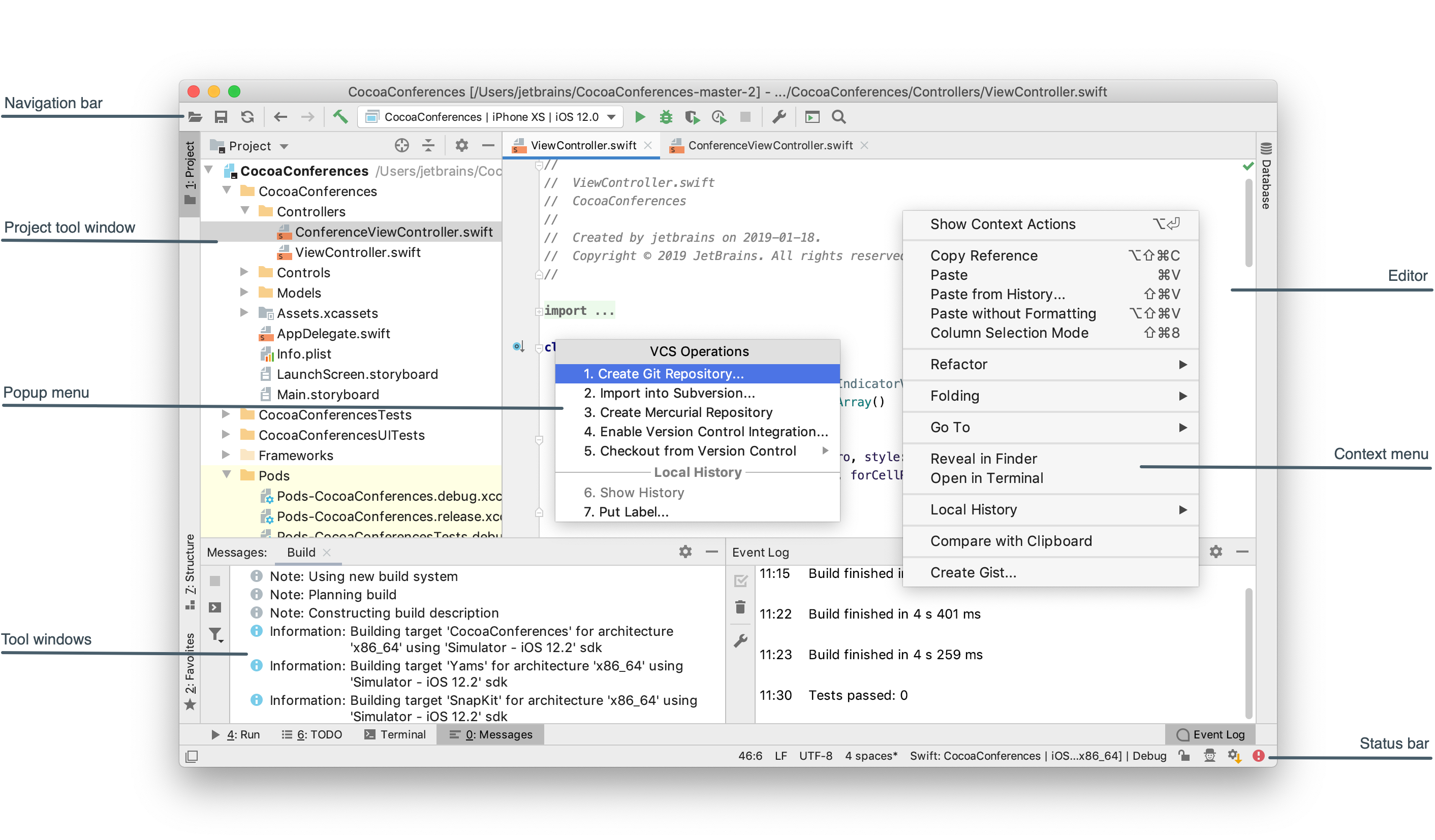
Task: Close the Build tab in Messages
Action: coord(327,553)
